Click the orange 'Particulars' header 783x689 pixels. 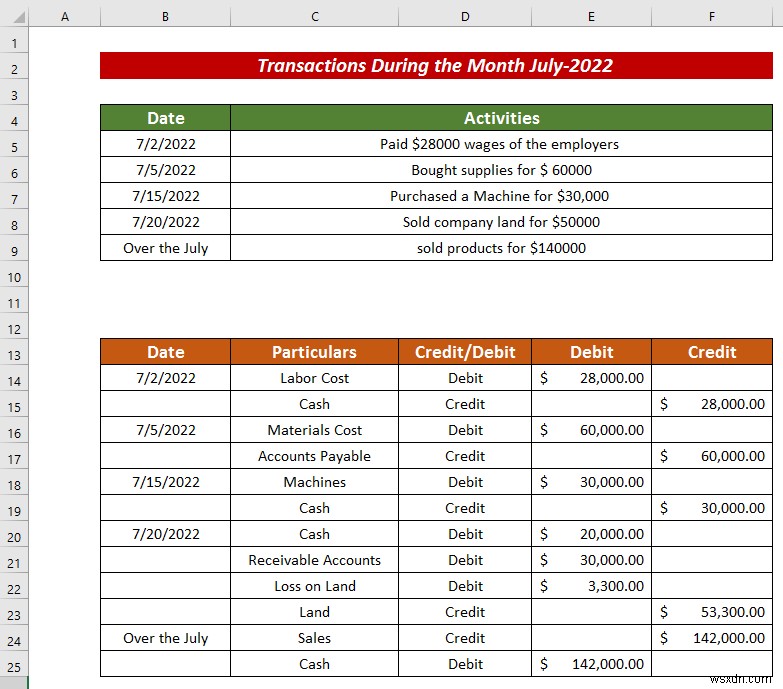315,352
